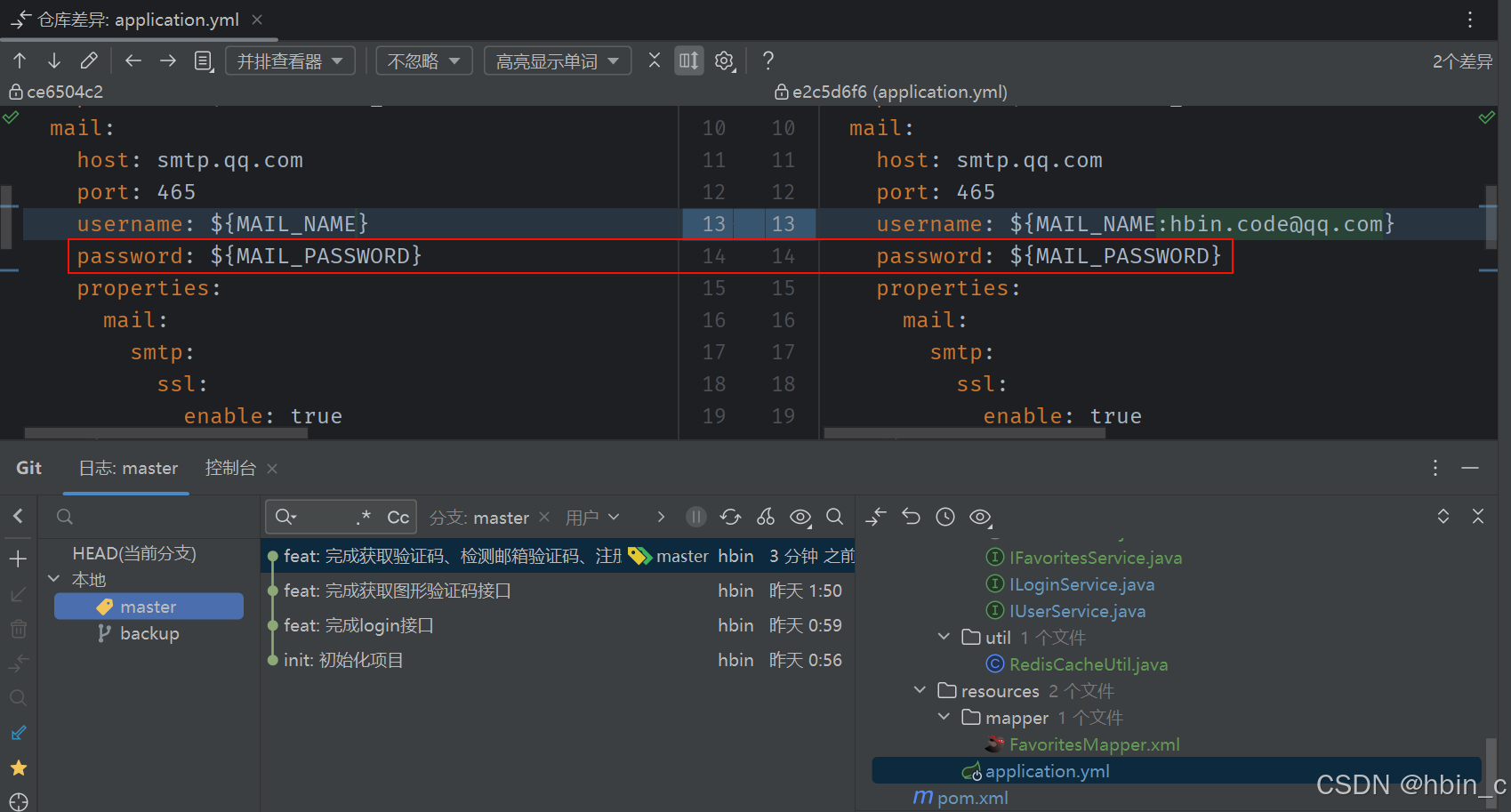Click expand/collapse all arrows icon
The width and height of the screenshot is (1511, 812).
tap(1443, 517)
